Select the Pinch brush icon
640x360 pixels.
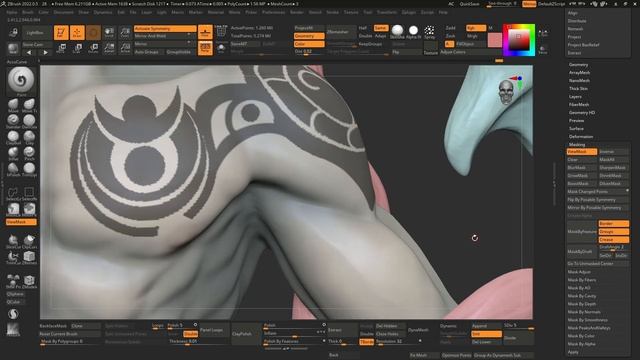29,153
